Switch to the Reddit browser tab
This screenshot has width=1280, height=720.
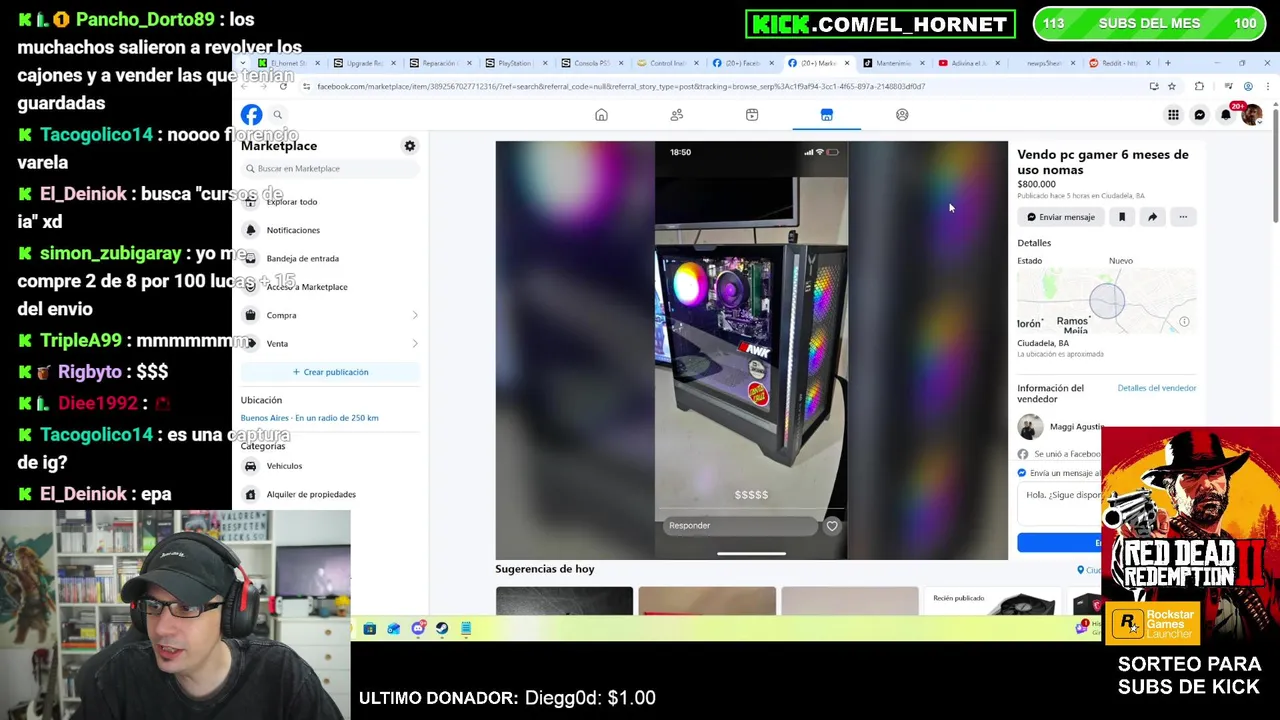1118,63
